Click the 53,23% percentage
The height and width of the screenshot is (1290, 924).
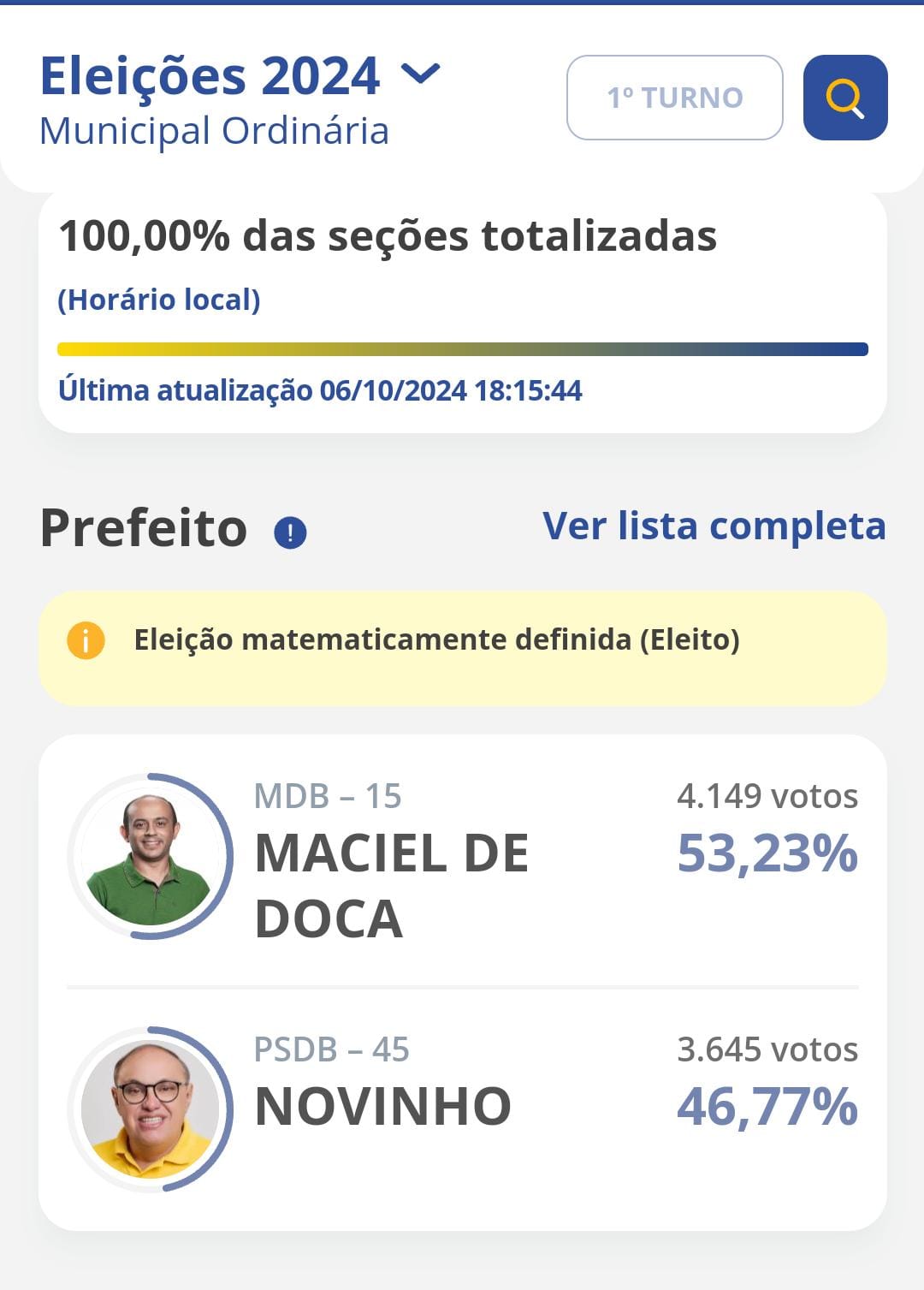767,854
